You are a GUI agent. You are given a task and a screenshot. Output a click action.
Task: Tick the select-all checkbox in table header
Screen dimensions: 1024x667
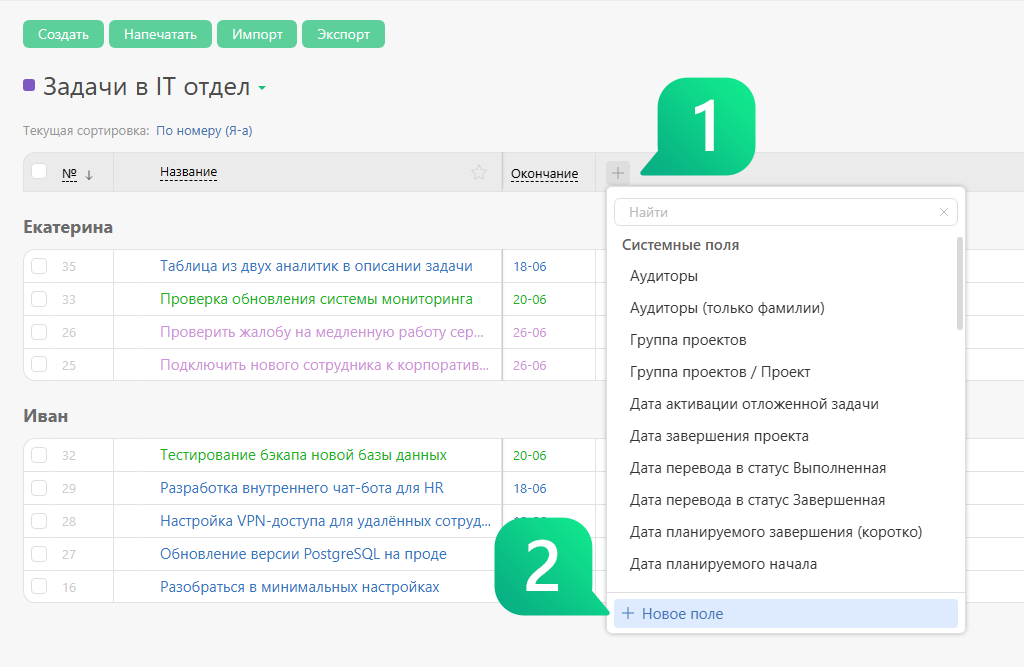click(39, 171)
